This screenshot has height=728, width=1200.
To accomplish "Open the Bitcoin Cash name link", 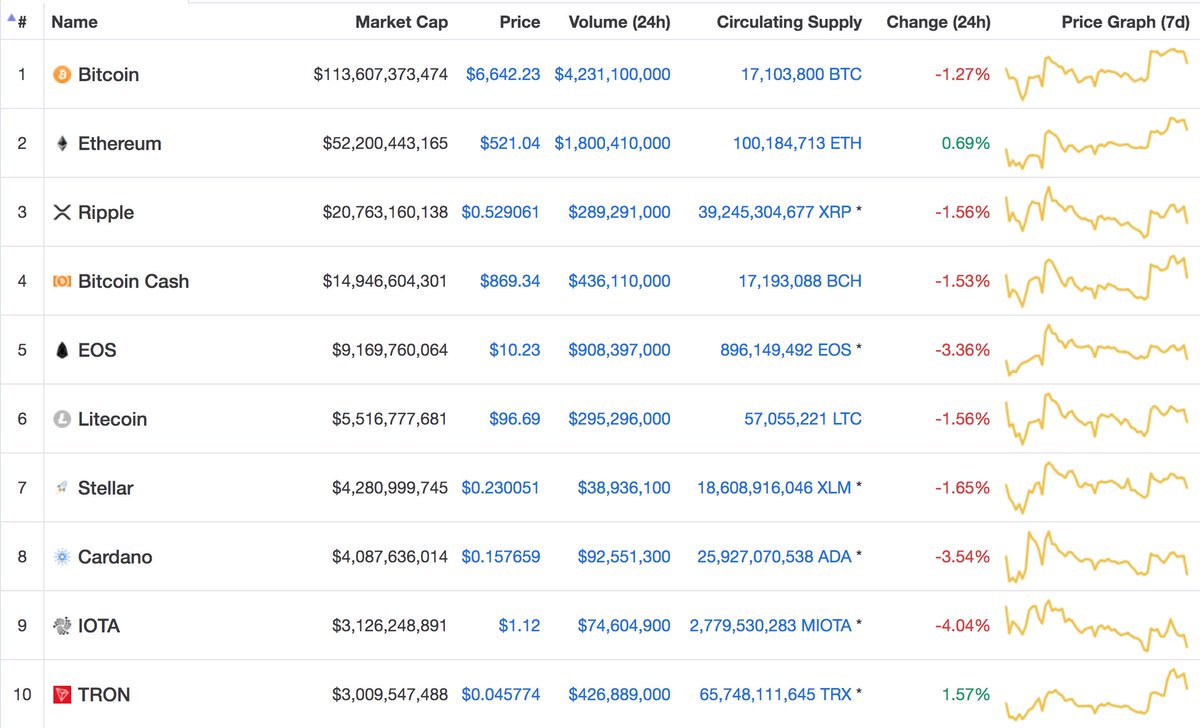I will [x=133, y=282].
